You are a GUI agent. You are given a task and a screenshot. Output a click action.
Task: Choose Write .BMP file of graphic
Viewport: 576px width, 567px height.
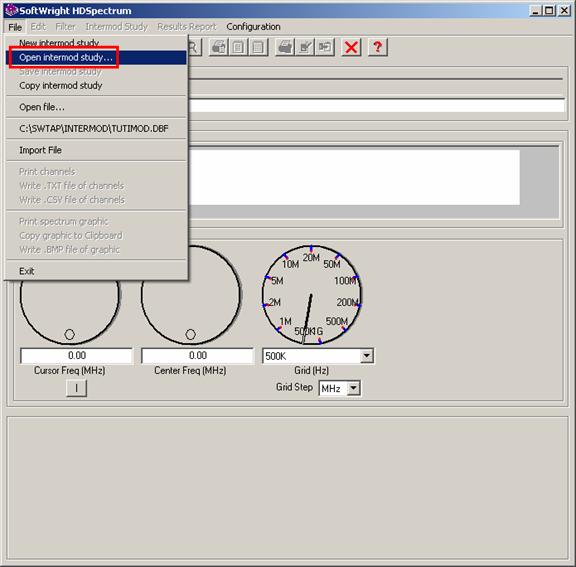96,250
